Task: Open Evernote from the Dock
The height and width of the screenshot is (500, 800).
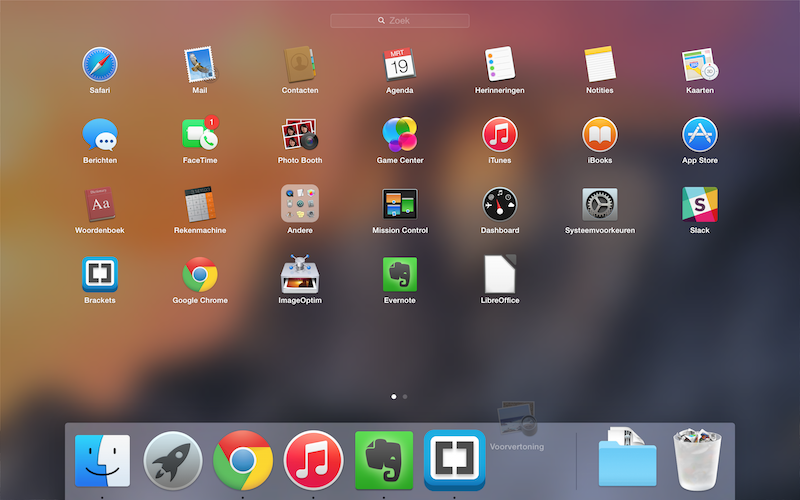Action: pos(384,461)
